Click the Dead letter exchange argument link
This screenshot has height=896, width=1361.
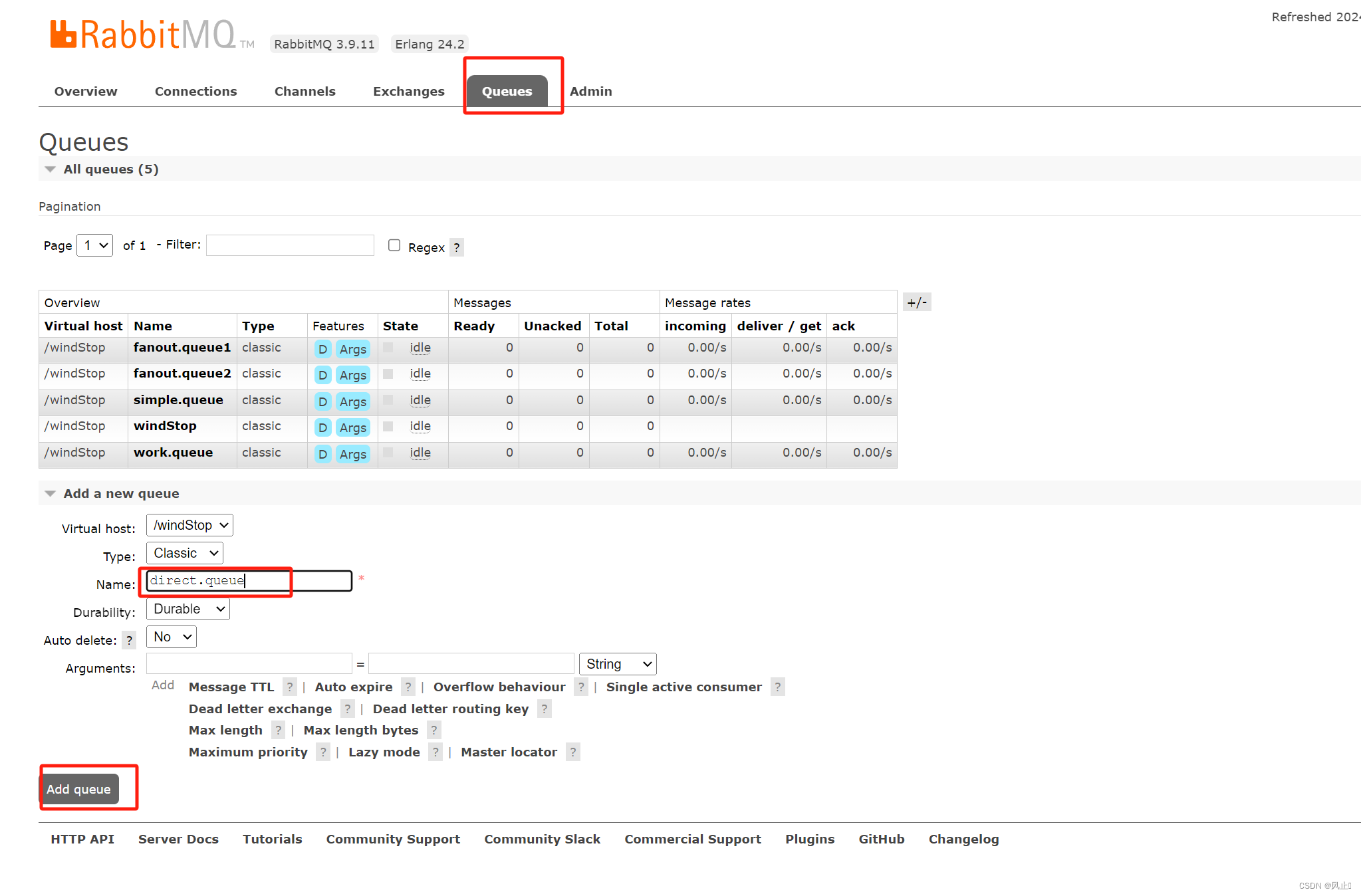[260, 709]
